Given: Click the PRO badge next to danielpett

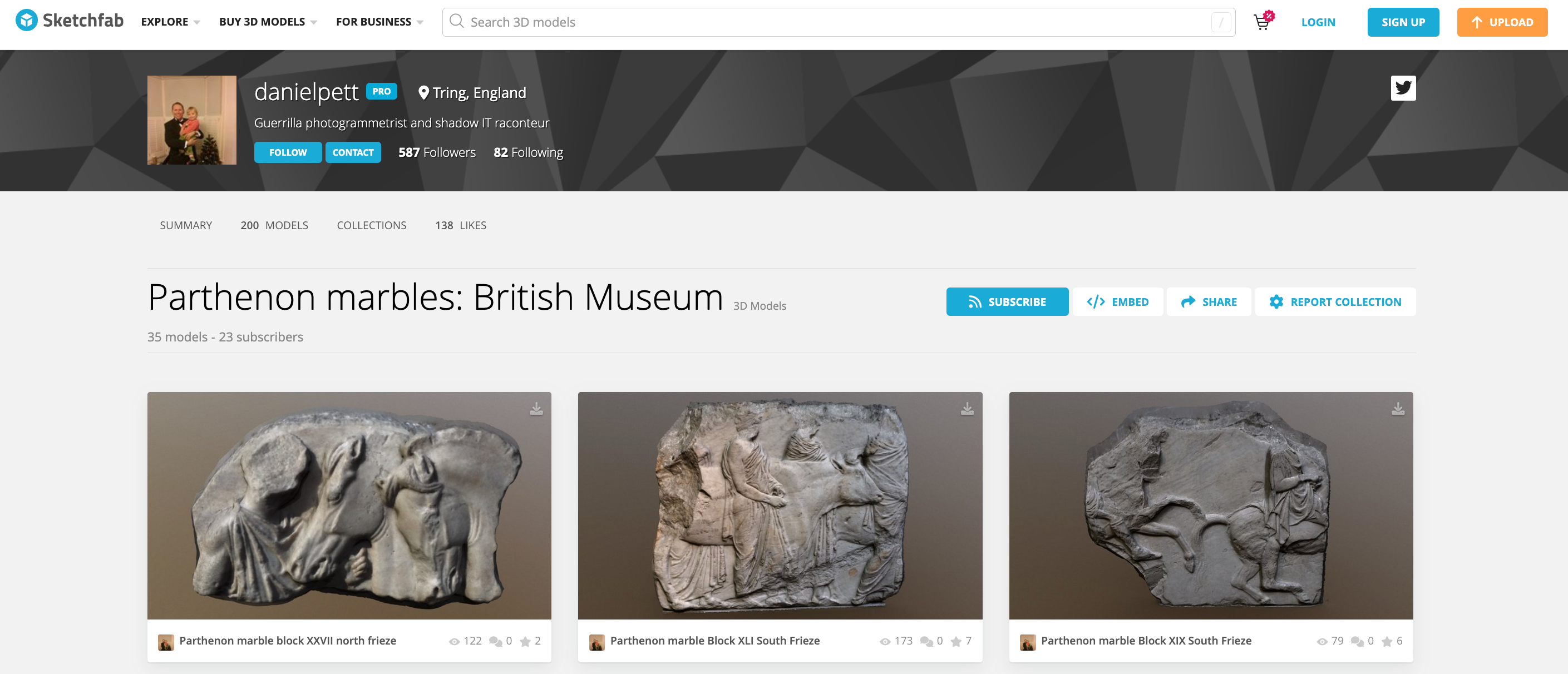Looking at the screenshot, I should 382,91.
